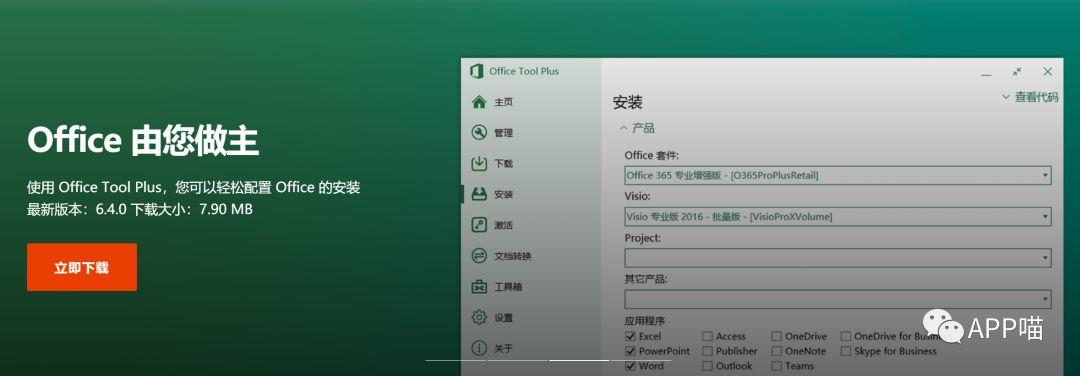
Task: Click the 立即下载 download button
Action: point(82,267)
